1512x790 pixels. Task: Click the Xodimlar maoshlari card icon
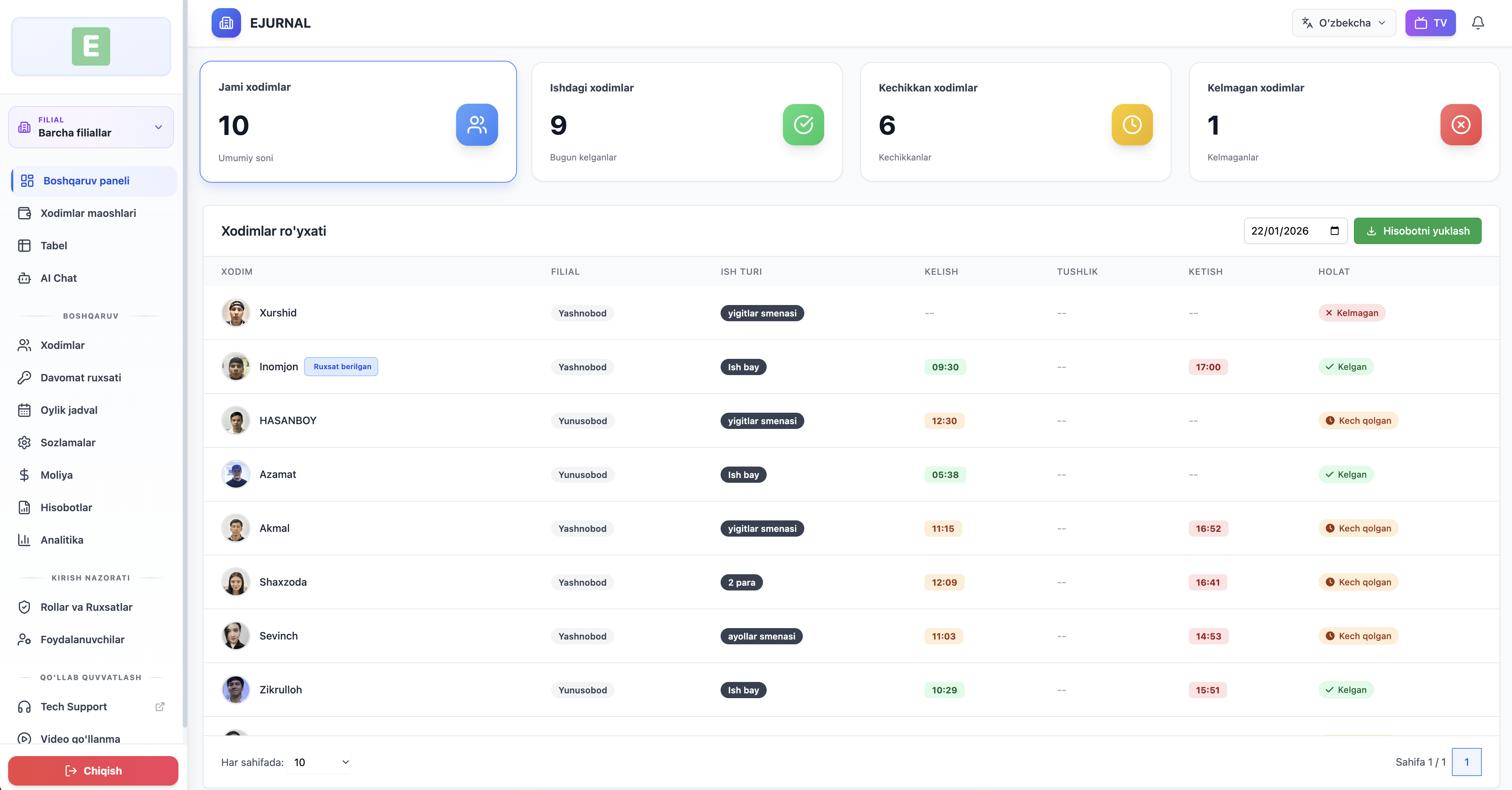point(24,213)
